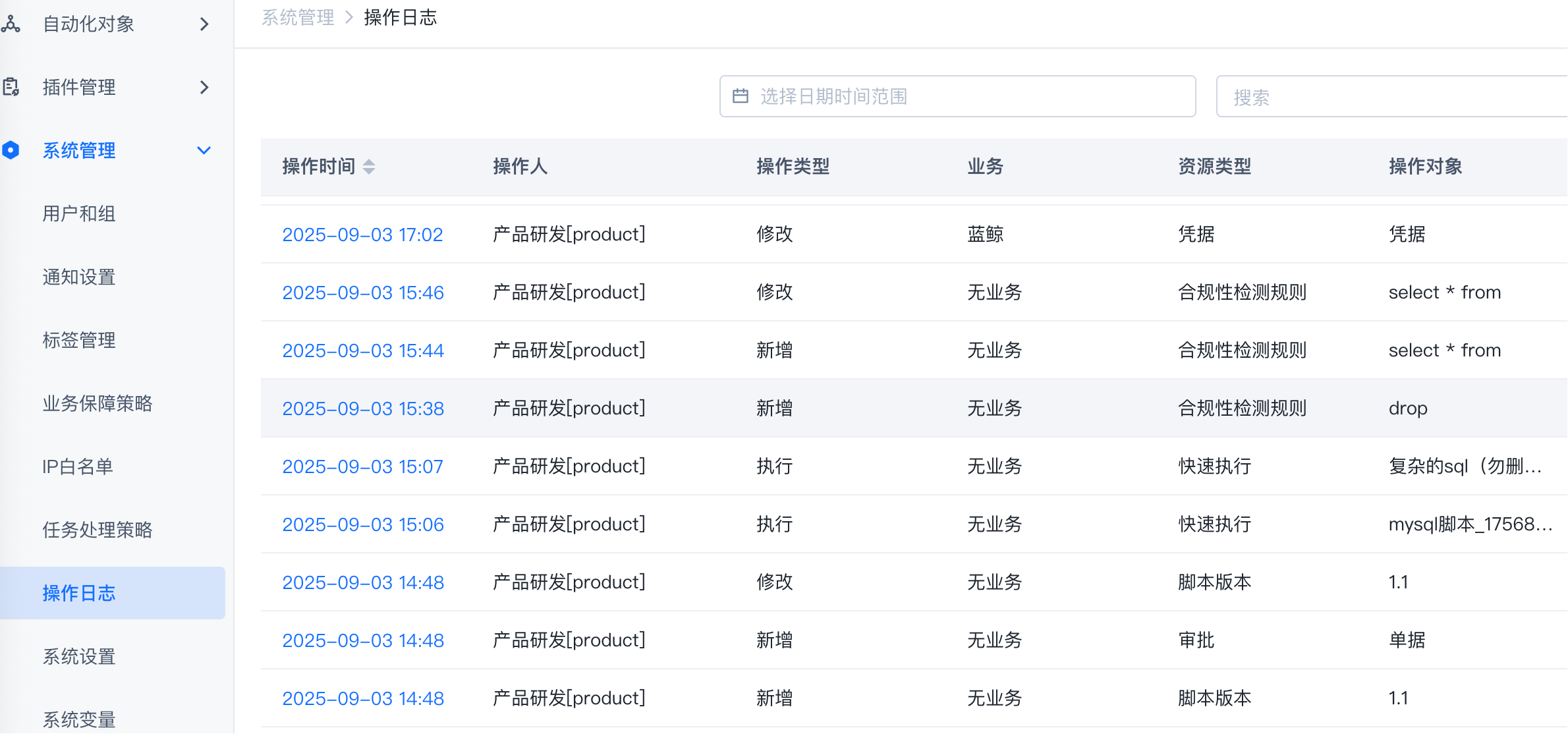Image resolution: width=1568 pixels, height=734 pixels.
Task: Go to 标签管理 page
Action: coord(79,340)
